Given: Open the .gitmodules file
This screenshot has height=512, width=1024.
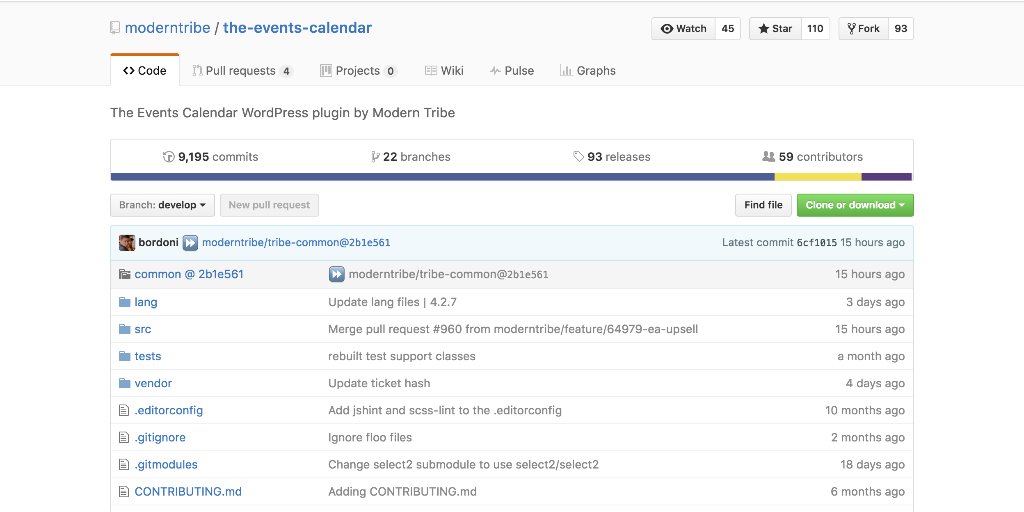Looking at the screenshot, I should tap(166, 464).
